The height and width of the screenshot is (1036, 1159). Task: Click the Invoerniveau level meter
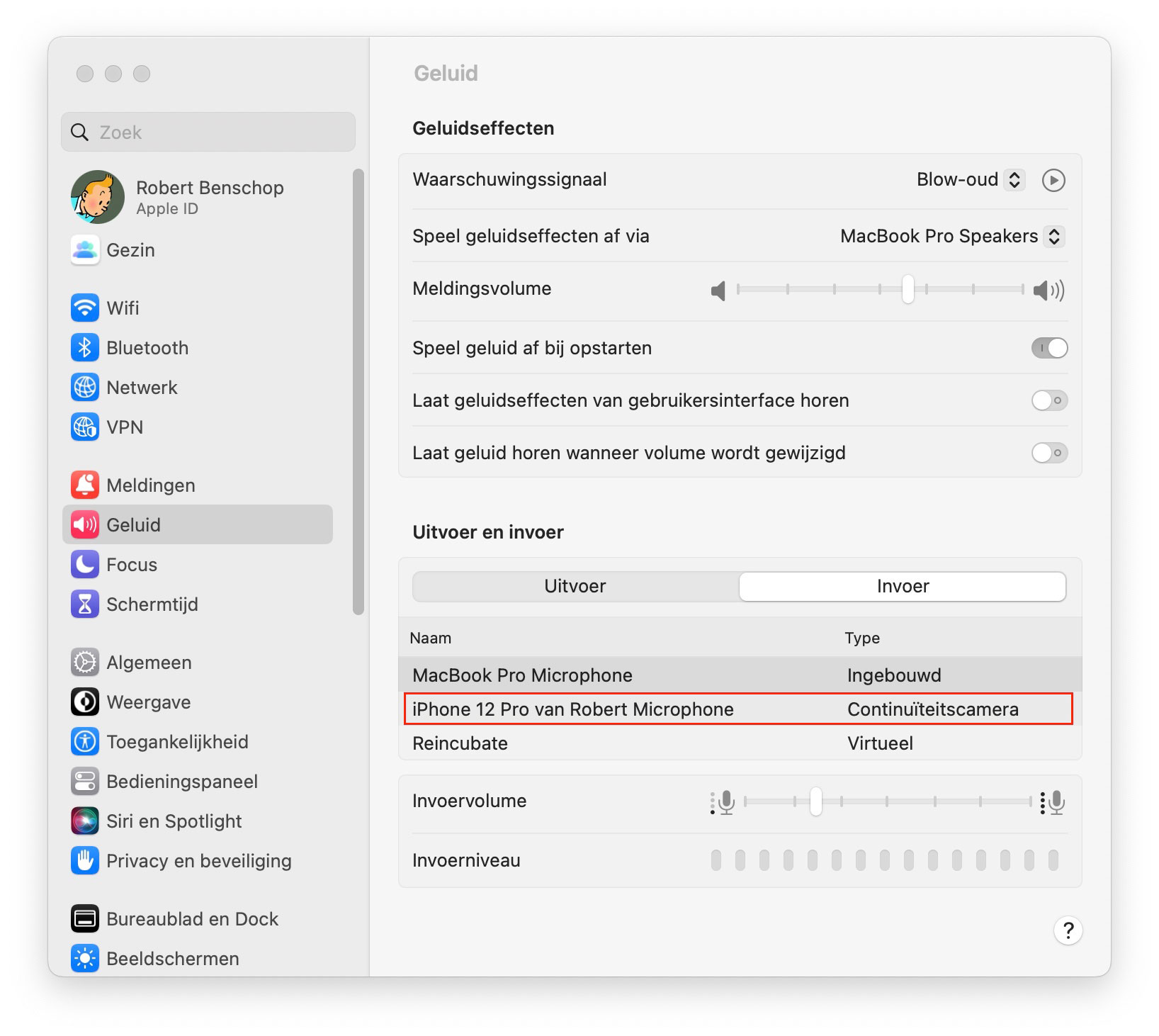(x=885, y=860)
